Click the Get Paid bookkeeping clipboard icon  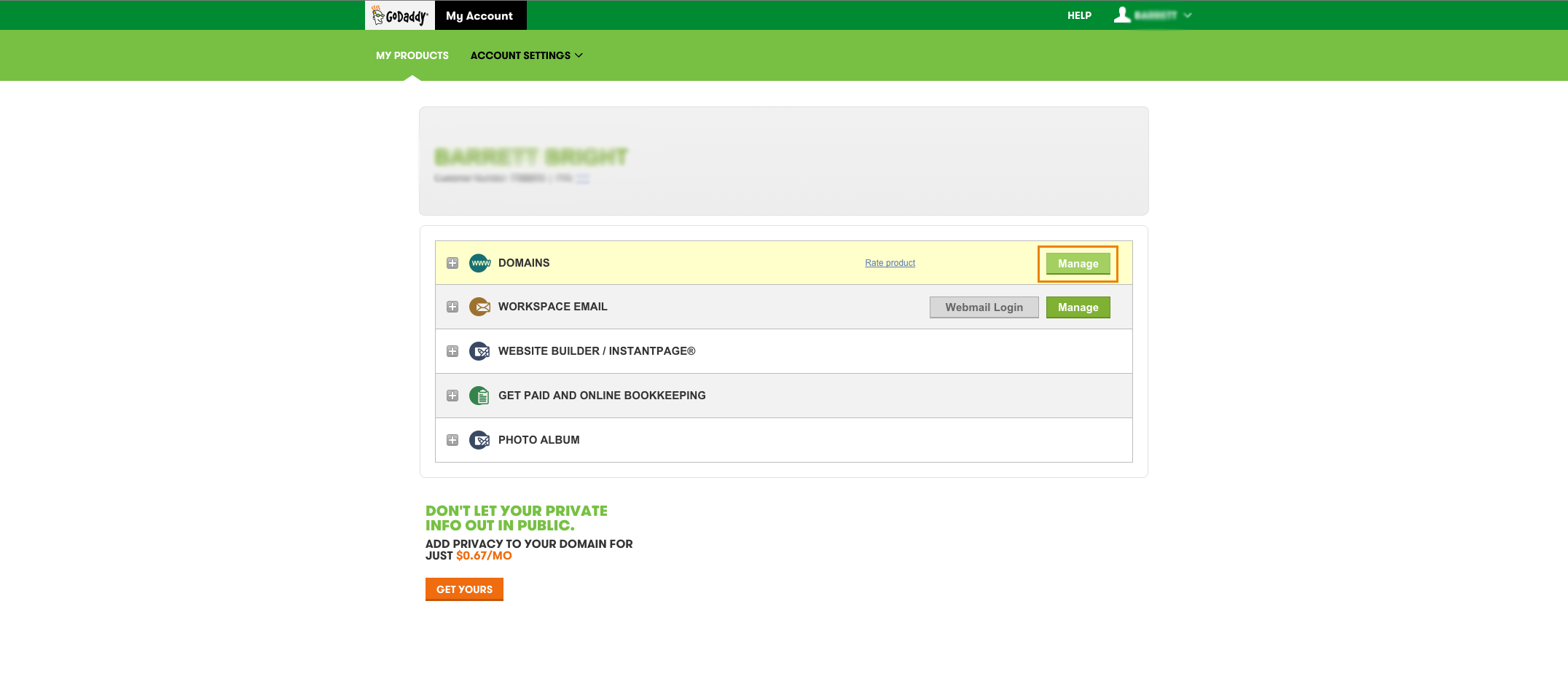pyautogui.click(x=479, y=396)
